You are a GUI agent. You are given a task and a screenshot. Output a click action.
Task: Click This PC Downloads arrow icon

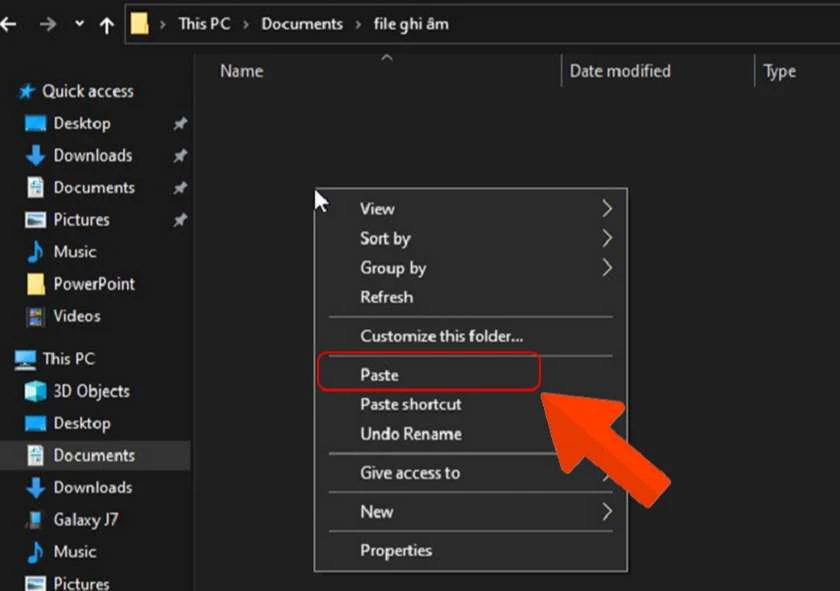(x=35, y=488)
